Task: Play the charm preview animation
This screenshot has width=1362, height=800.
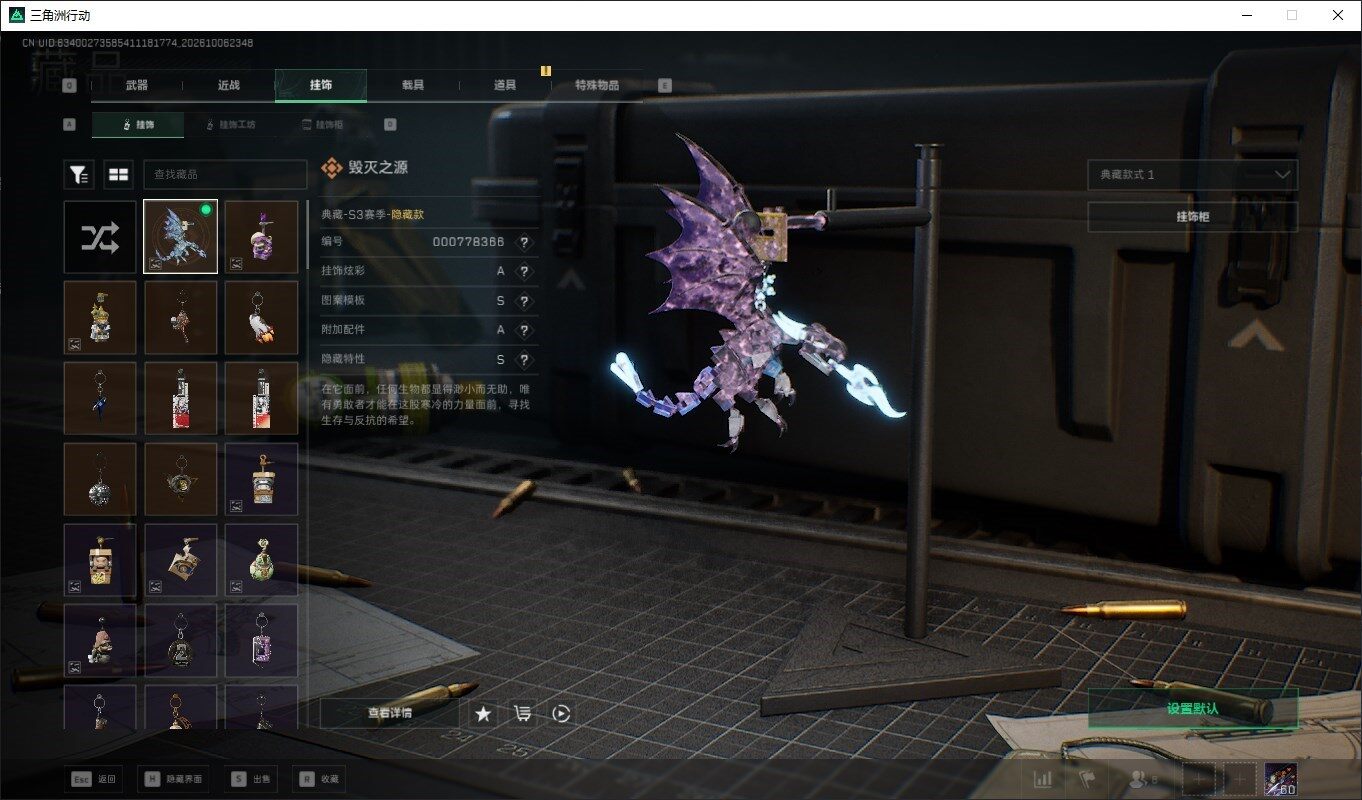Action: (561, 713)
